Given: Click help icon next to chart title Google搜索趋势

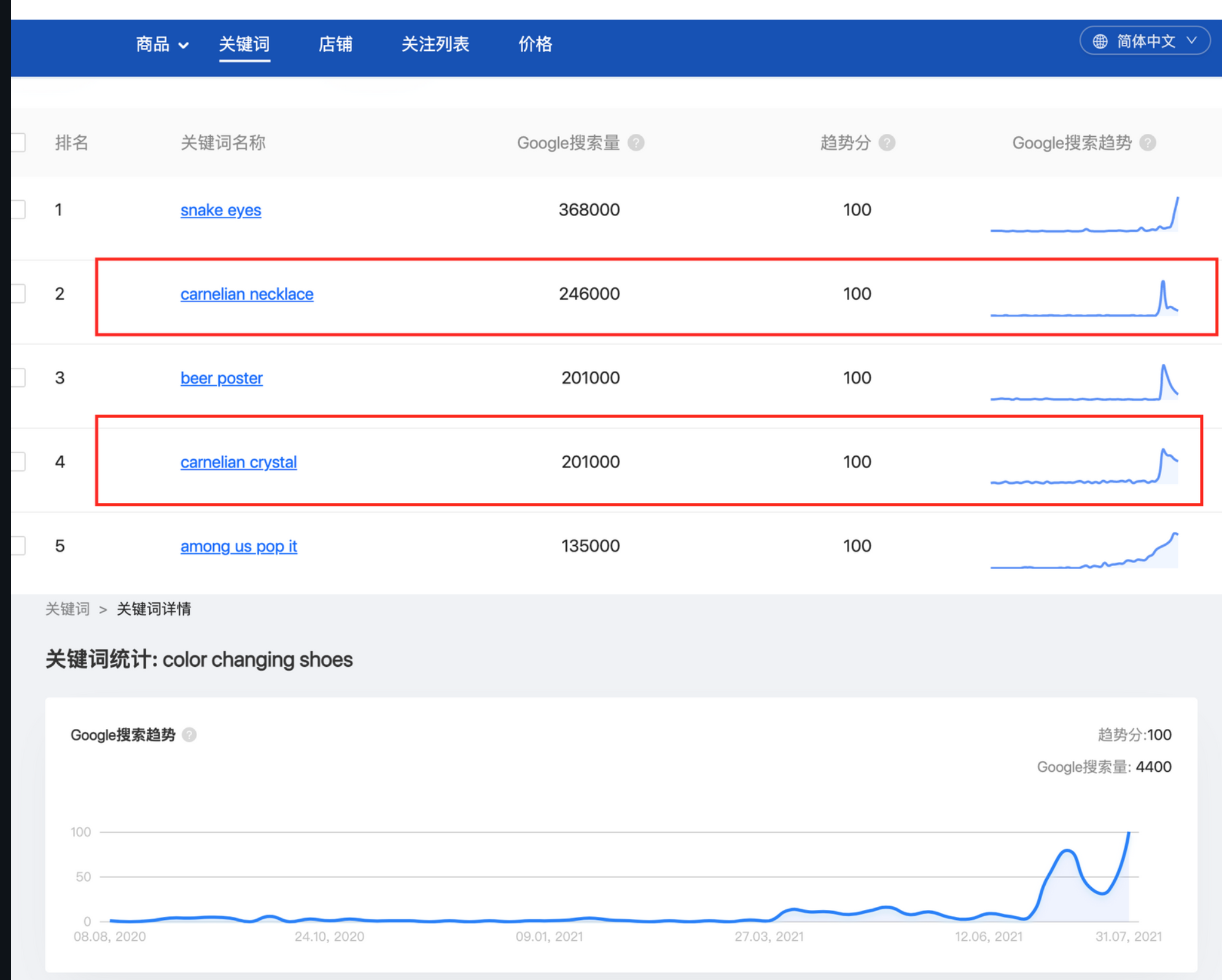Looking at the screenshot, I should [x=190, y=734].
